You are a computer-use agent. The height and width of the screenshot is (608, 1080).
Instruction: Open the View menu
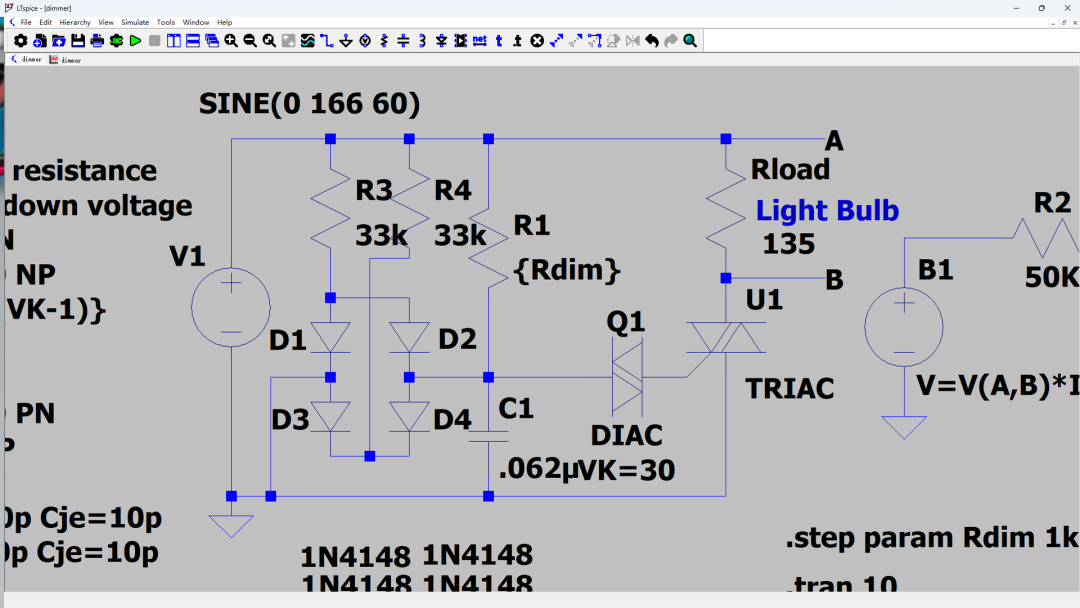[105, 22]
